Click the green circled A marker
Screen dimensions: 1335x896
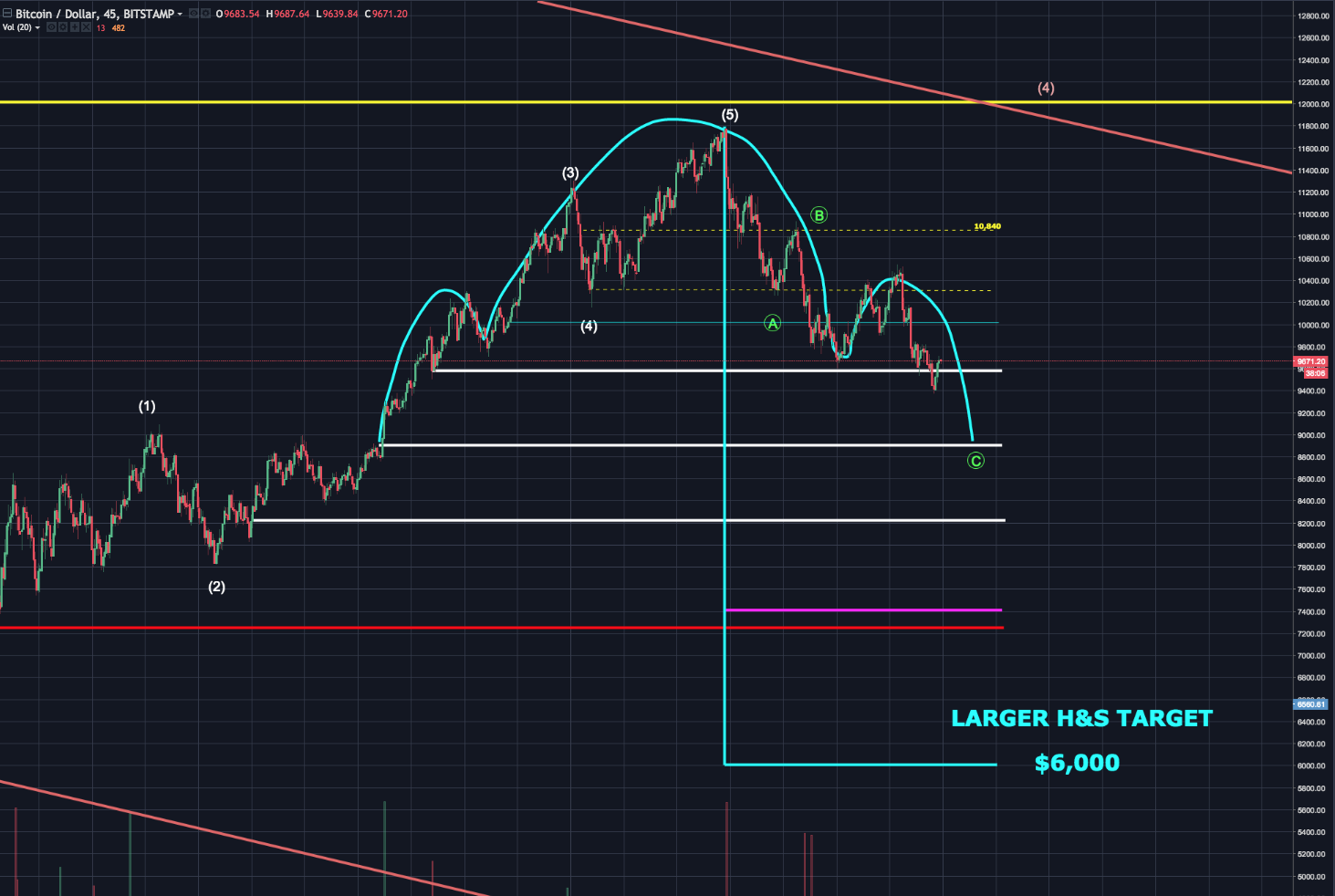773,323
